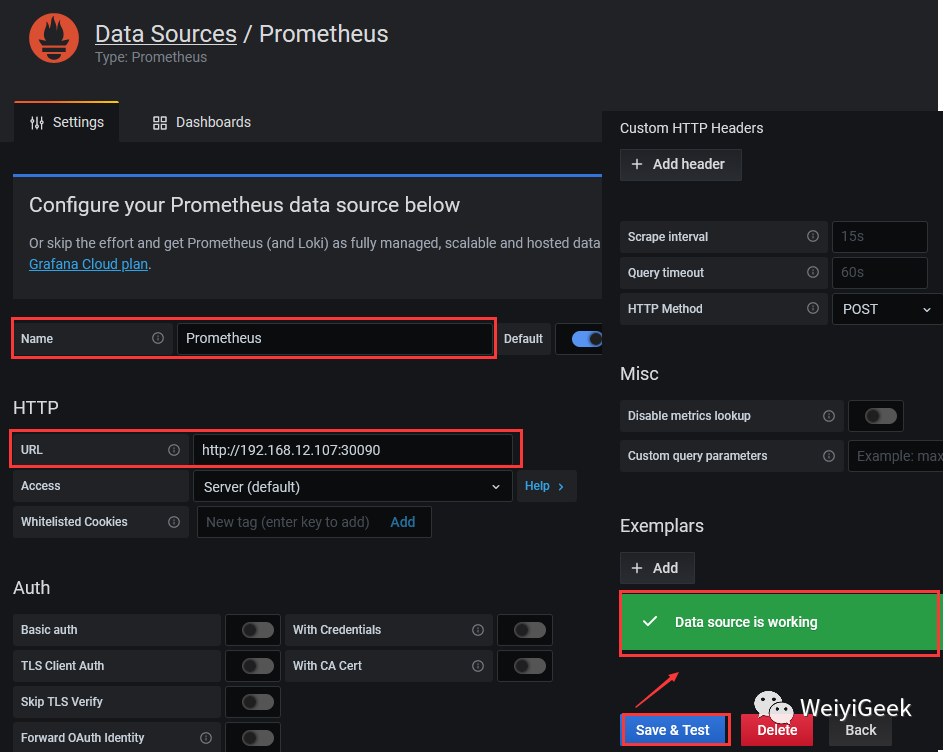Screen dimensions: 943x752
Task: Open the Grafana Cloud plan link
Action: coord(89,265)
